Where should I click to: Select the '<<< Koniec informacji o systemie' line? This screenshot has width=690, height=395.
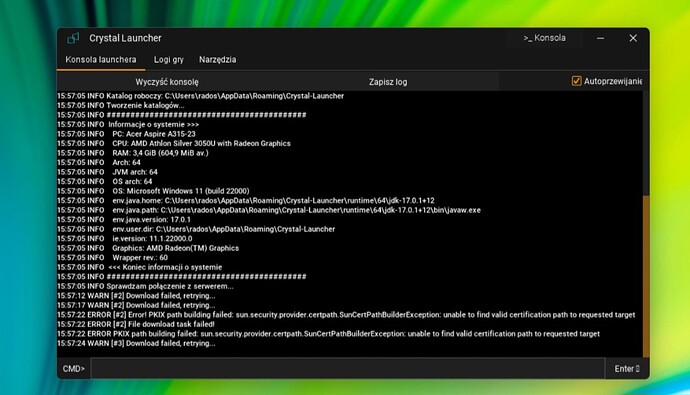(x=139, y=267)
